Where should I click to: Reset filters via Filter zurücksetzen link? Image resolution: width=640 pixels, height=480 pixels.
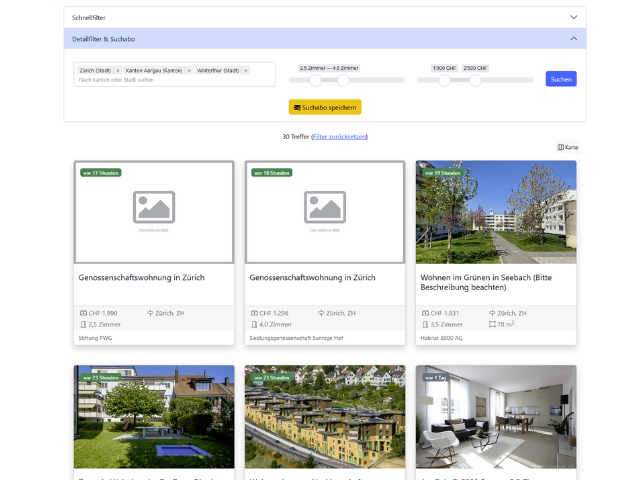point(339,136)
